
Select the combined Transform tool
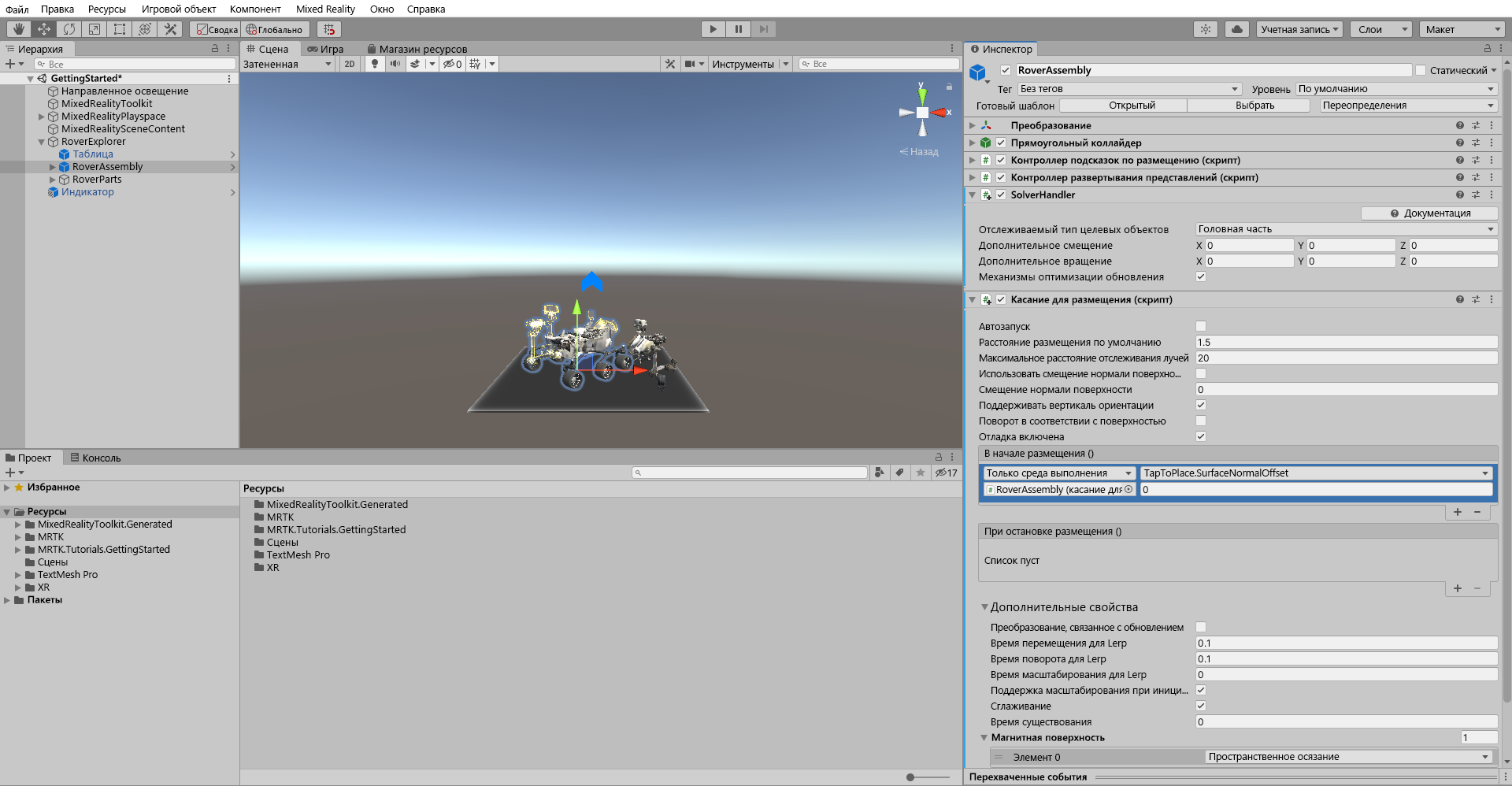click(x=145, y=29)
